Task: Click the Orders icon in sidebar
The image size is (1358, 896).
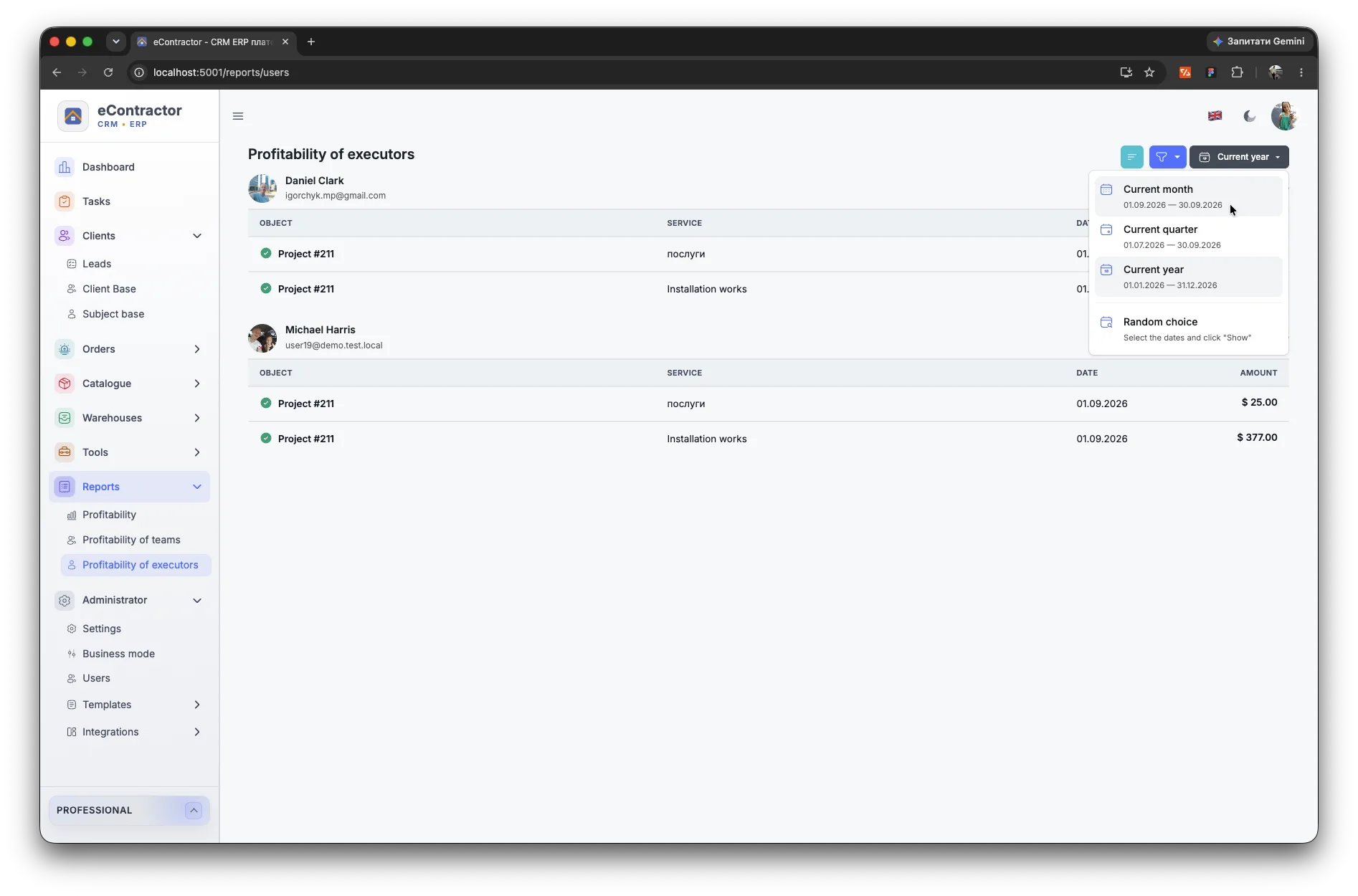Action: point(65,349)
